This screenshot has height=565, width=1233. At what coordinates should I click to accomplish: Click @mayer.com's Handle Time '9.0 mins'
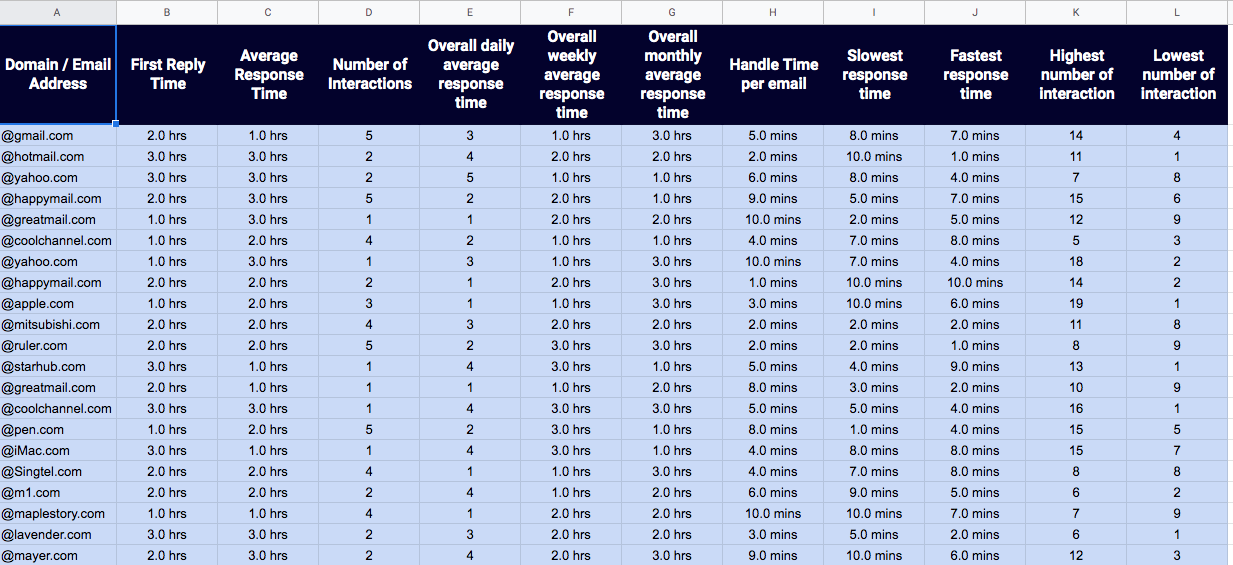tap(773, 555)
